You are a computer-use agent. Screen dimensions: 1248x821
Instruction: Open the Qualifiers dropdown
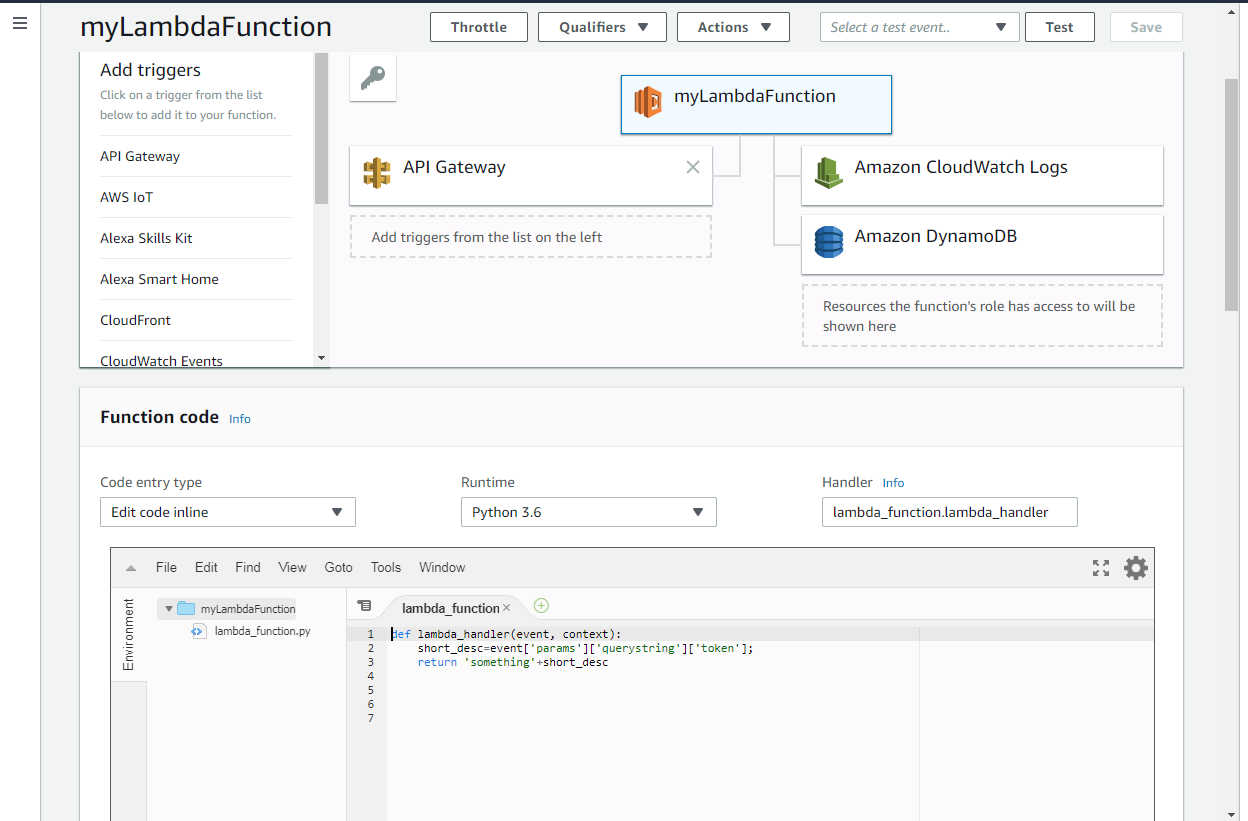coord(602,27)
